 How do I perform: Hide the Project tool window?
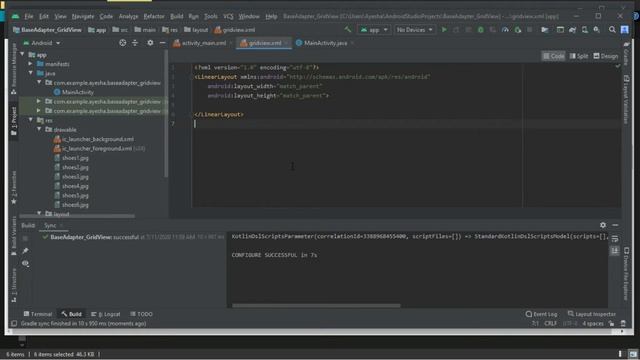coord(162,43)
